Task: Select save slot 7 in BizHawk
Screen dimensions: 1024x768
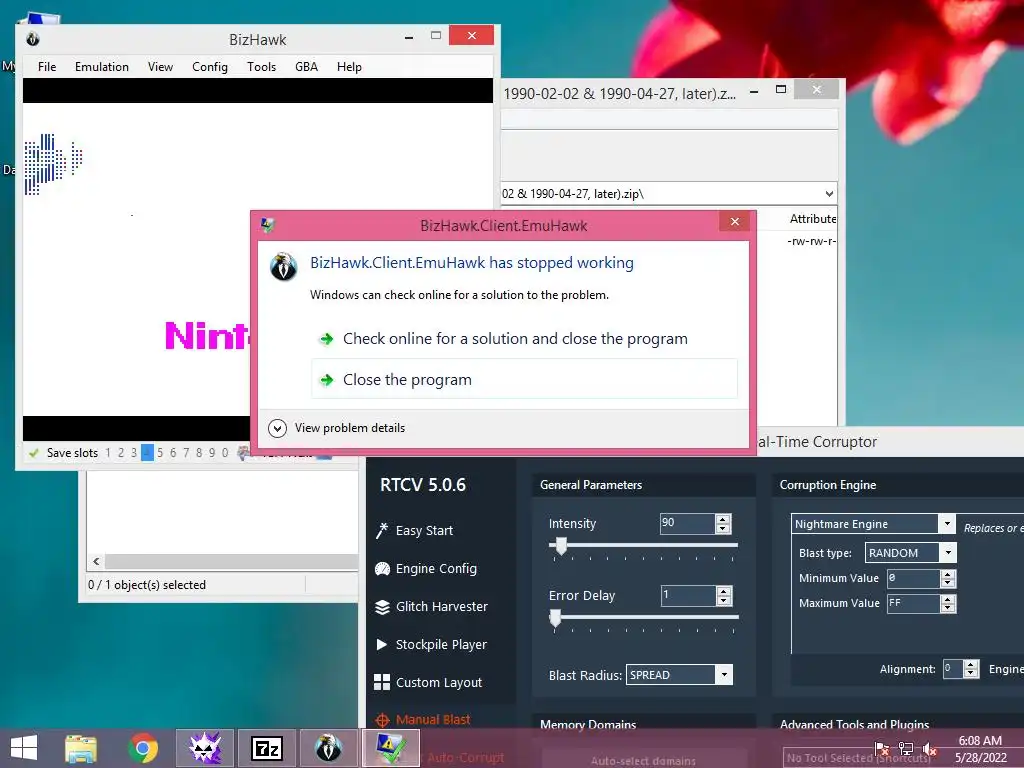Action: (x=186, y=453)
